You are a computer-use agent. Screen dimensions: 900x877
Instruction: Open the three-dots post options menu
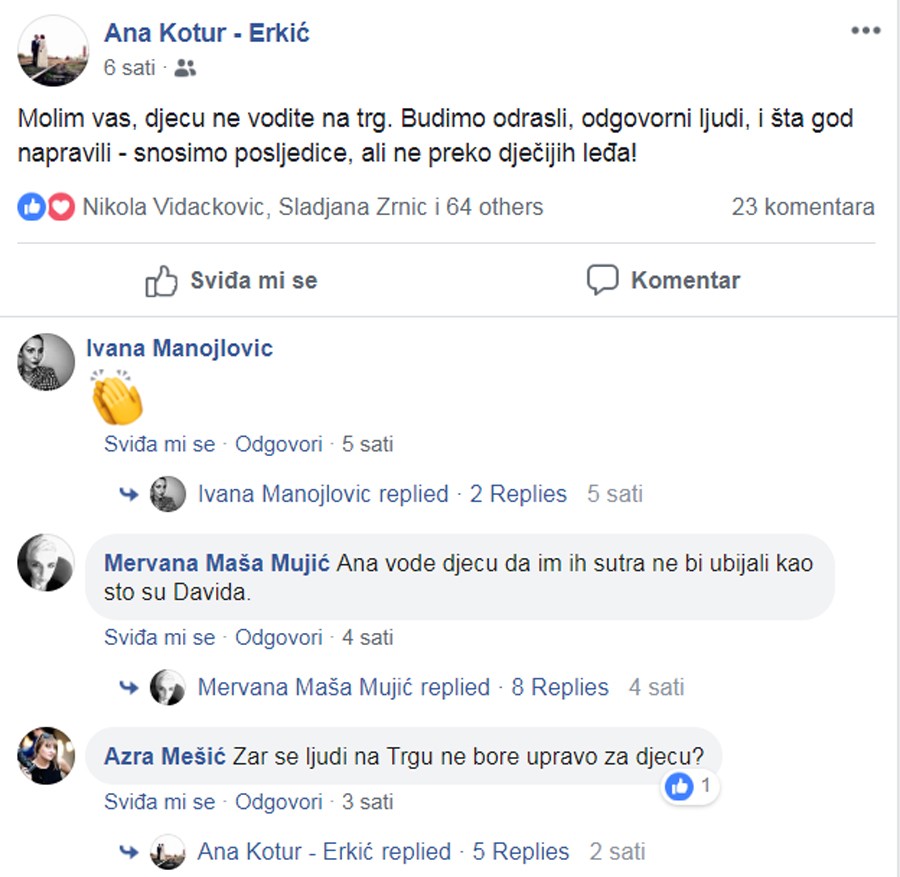point(865,31)
